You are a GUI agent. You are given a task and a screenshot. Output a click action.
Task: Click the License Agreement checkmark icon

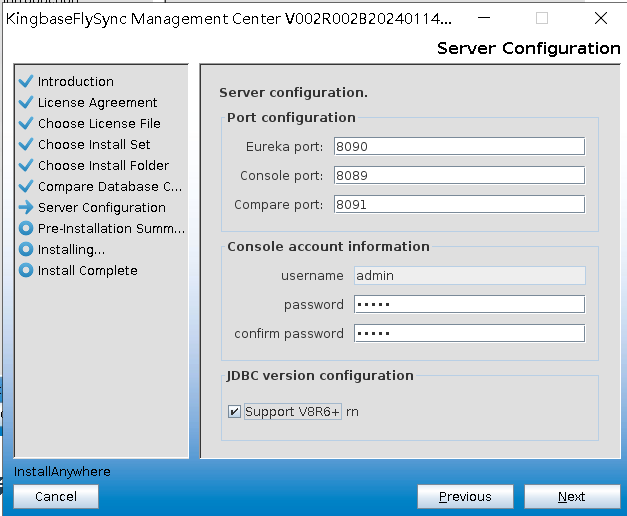click(26, 102)
